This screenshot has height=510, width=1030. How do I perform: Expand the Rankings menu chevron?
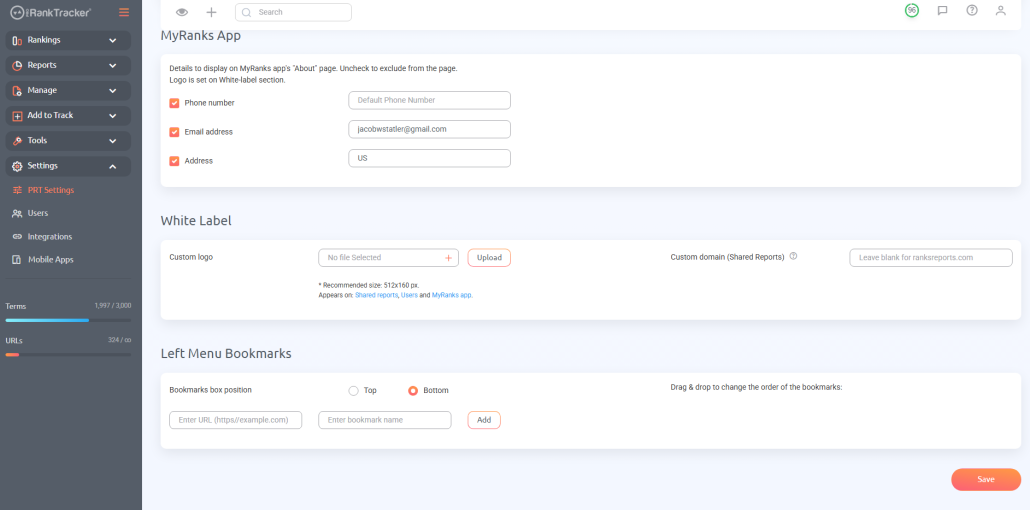(x=113, y=41)
